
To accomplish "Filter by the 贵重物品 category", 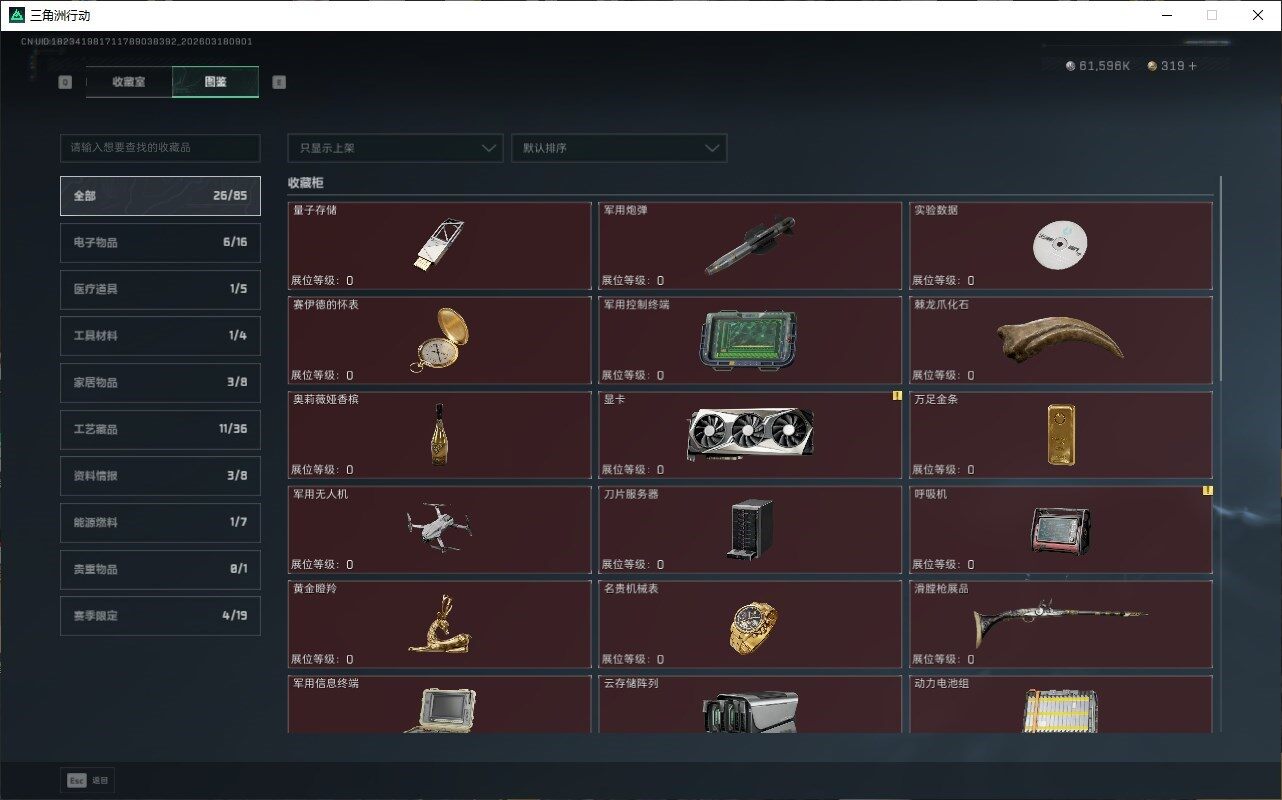I will [160, 569].
